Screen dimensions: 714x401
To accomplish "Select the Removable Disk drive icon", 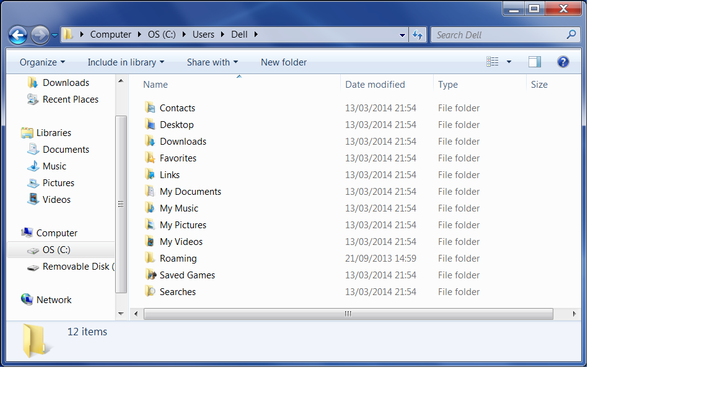I will [33, 267].
